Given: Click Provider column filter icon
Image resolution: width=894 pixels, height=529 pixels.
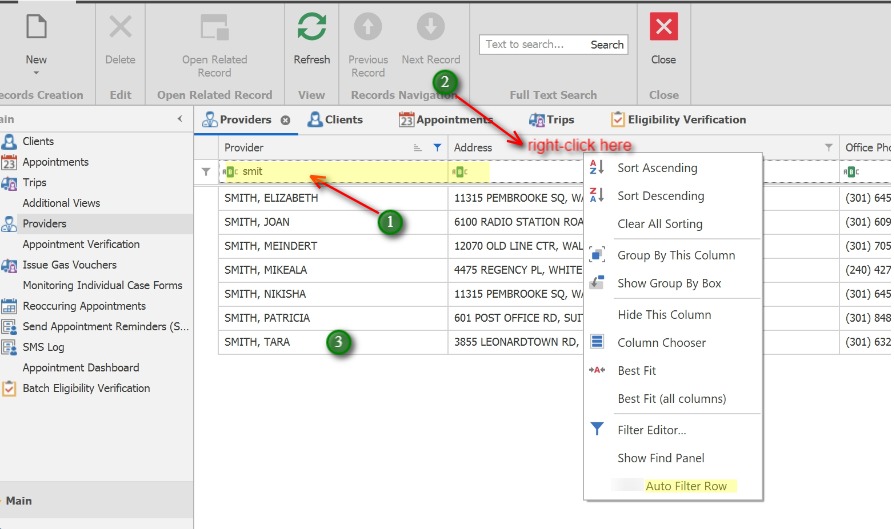Looking at the screenshot, I should tap(437, 148).
